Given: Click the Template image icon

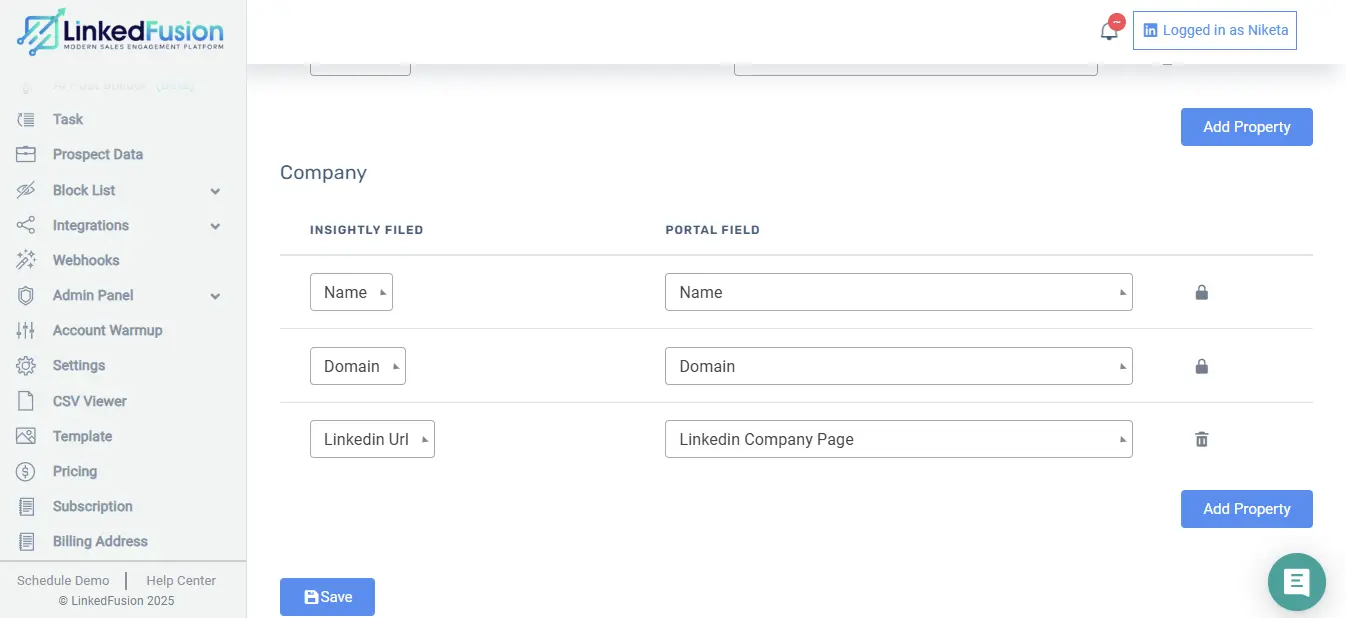Looking at the screenshot, I should tap(26, 436).
